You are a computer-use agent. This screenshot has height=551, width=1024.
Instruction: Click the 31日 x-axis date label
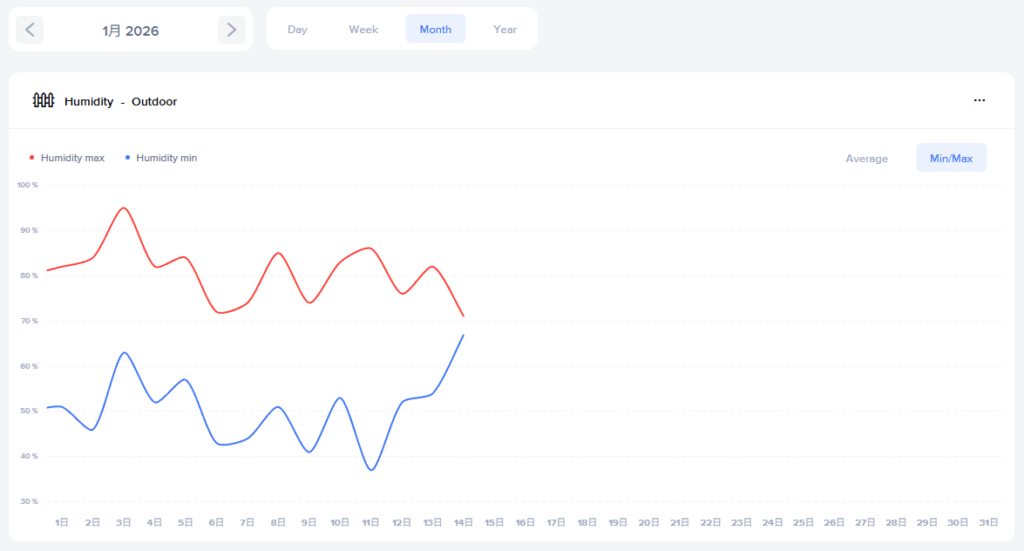pos(989,522)
